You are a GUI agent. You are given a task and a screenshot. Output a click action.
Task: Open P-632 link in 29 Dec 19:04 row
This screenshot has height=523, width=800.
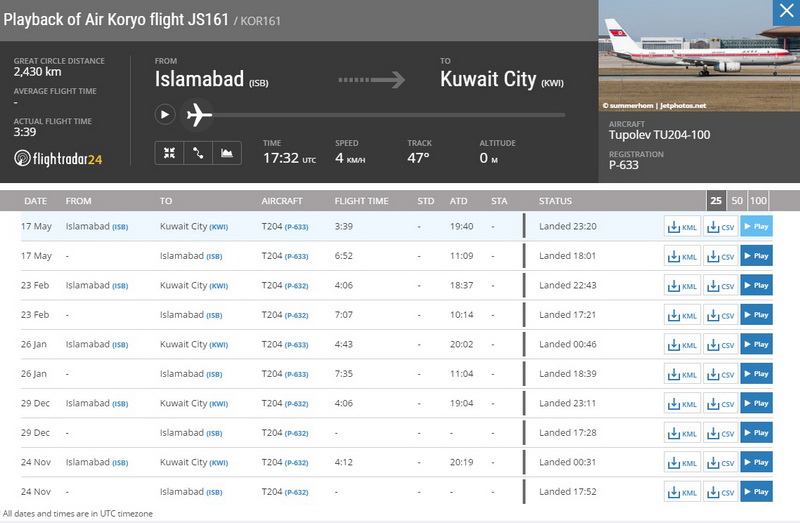(x=296, y=404)
